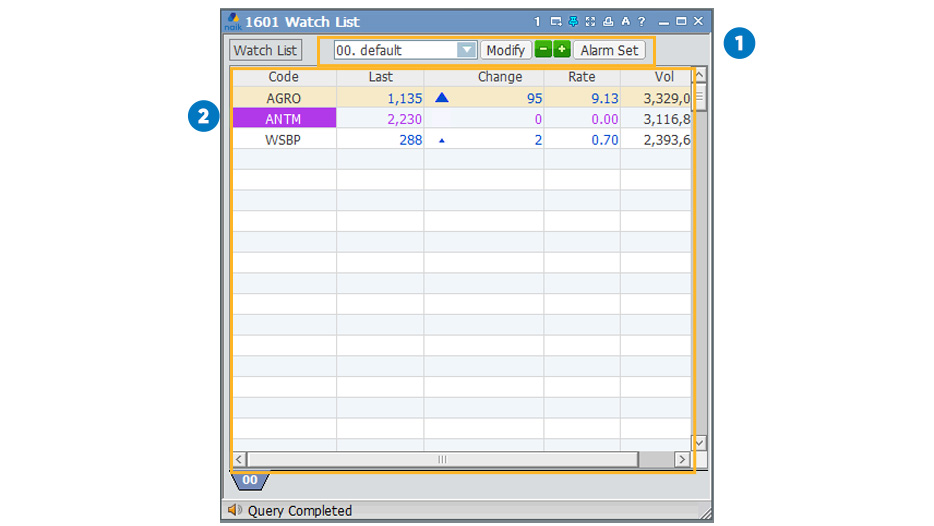
Task: Select the highlighted ANTM code cell
Action: (x=284, y=119)
